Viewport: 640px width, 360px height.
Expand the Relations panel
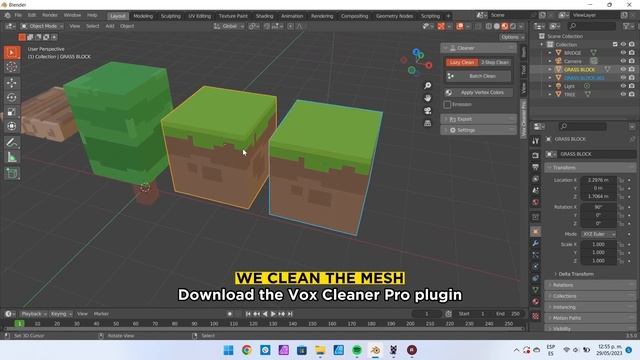590,285
